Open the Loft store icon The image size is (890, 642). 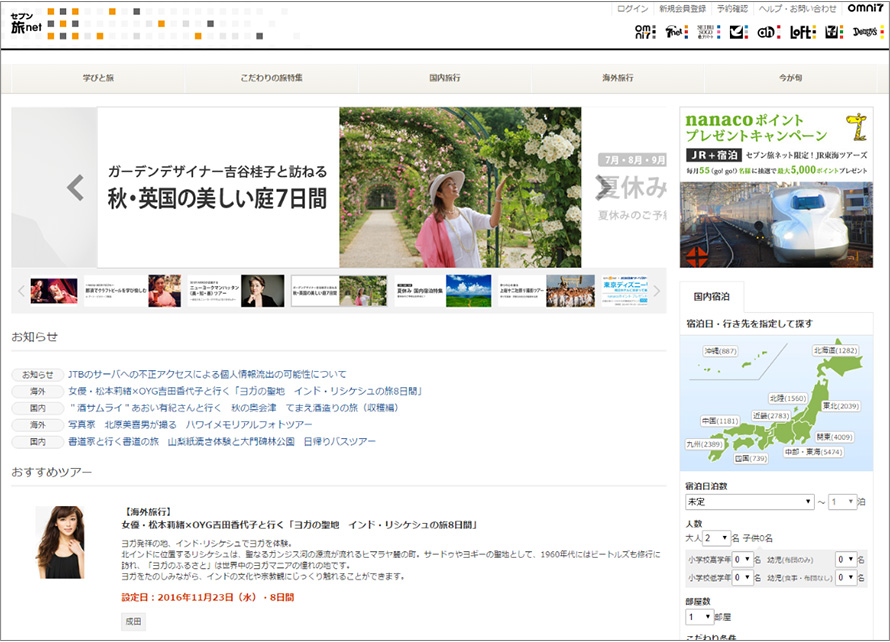pos(803,32)
